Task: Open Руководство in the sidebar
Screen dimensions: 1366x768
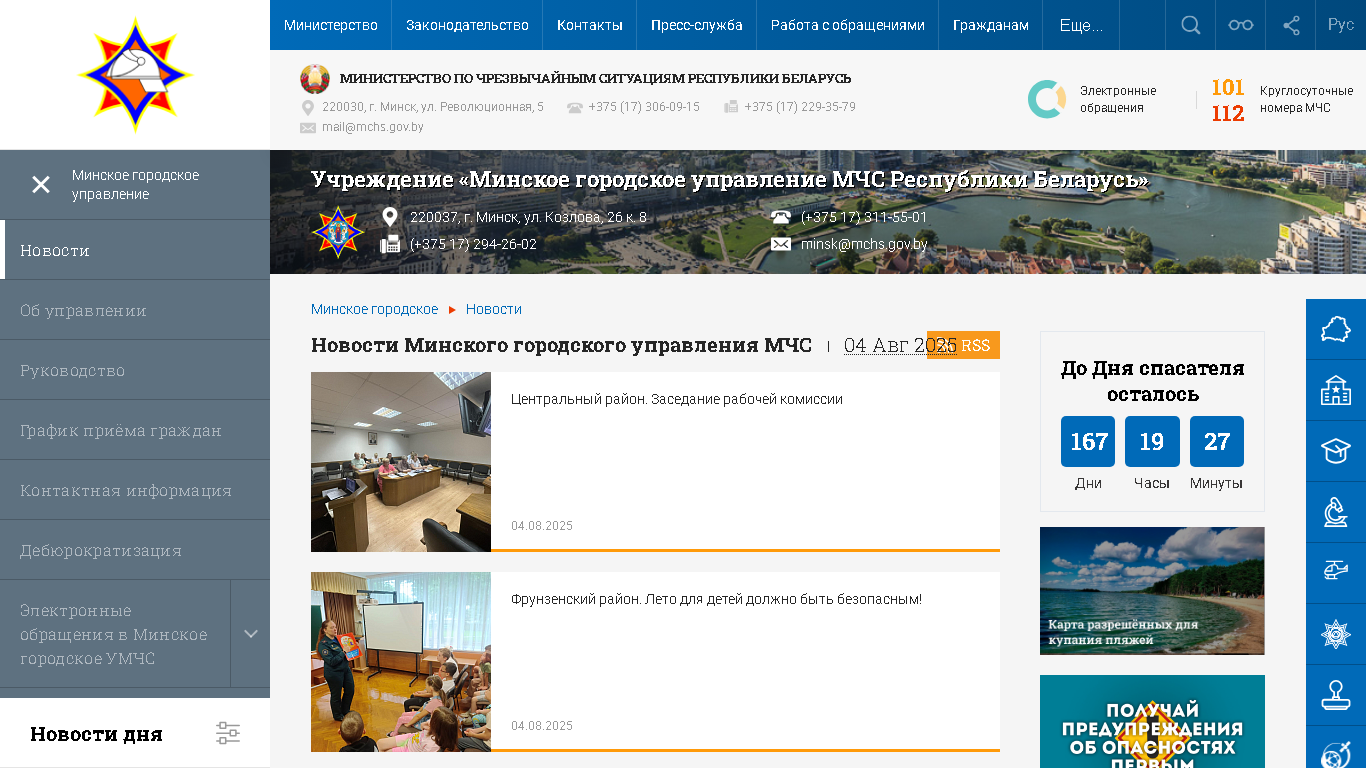Action: 135,370
